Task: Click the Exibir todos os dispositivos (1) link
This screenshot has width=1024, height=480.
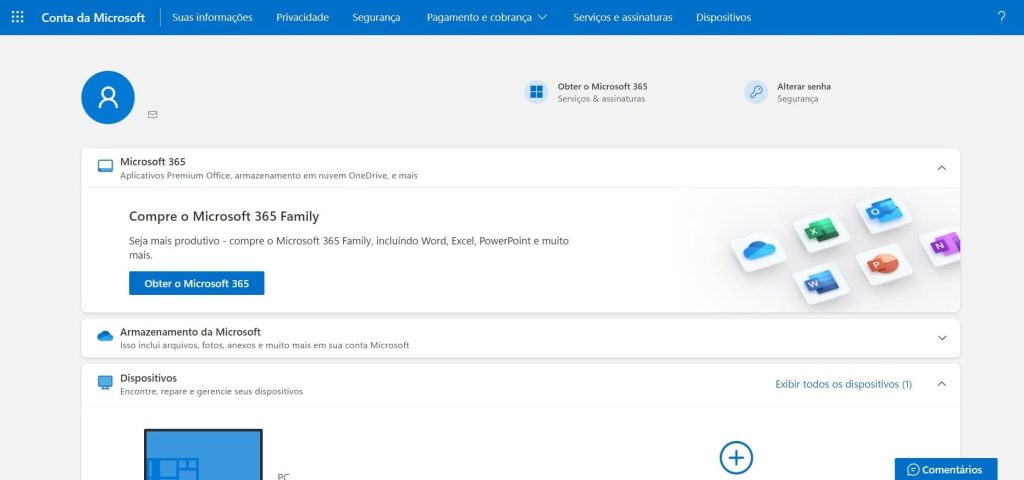Action: [x=843, y=384]
